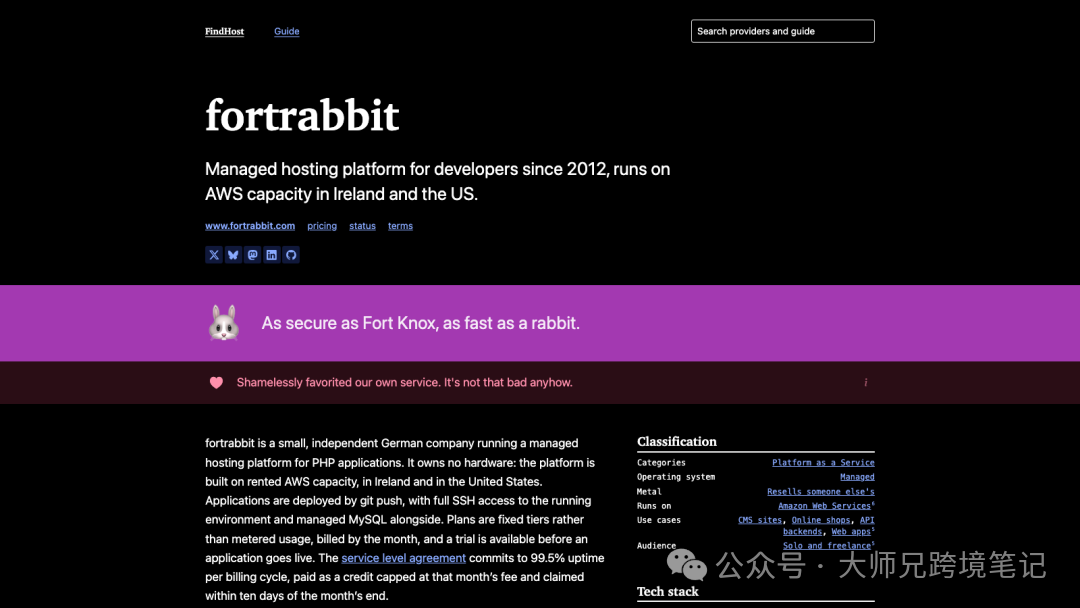Click the fortrabbit page title heading
This screenshot has width=1080, height=608.
pyautogui.click(x=302, y=115)
